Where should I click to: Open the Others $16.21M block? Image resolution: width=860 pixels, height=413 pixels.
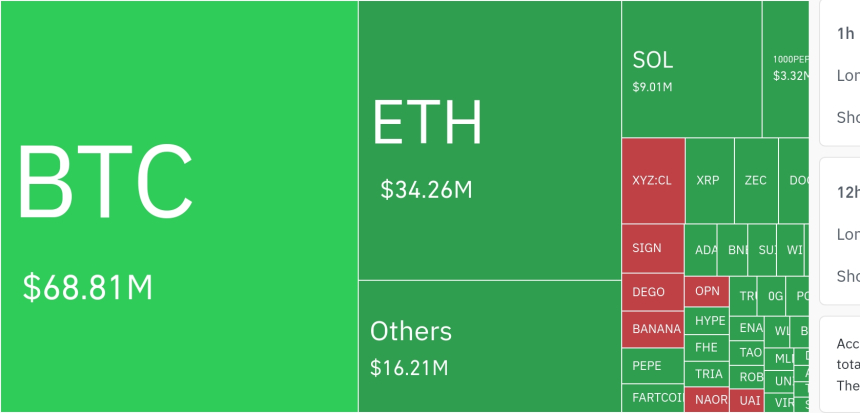point(490,346)
